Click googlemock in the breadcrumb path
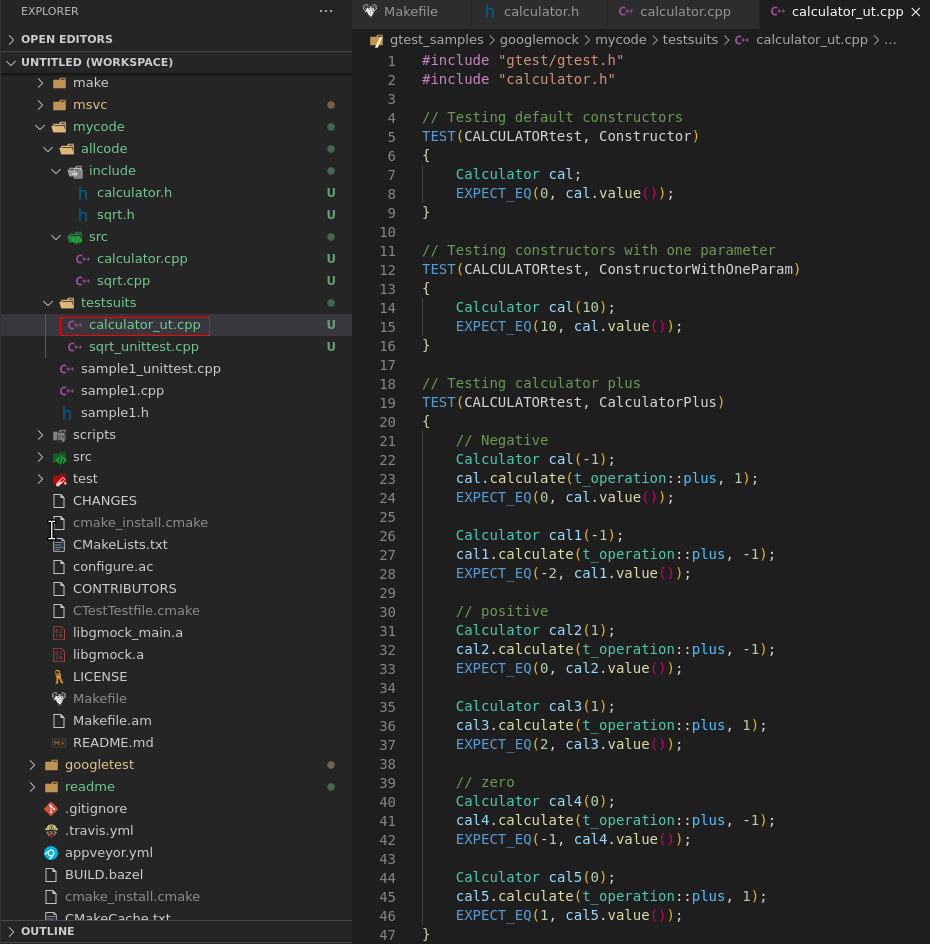The image size is (930, 944). pos(539,40)
